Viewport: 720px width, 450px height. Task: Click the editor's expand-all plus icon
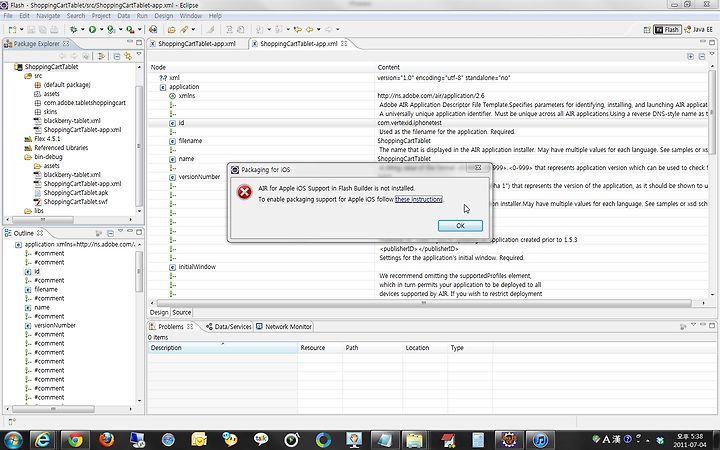pos(690,56)
